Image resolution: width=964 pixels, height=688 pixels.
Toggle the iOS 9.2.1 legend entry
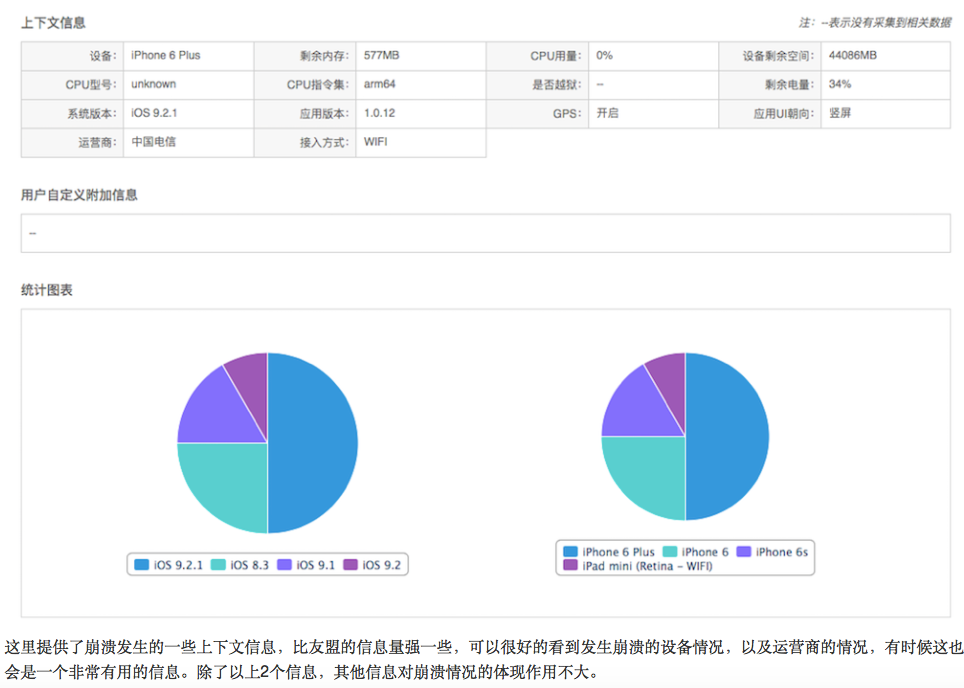[x=169, y=565]
